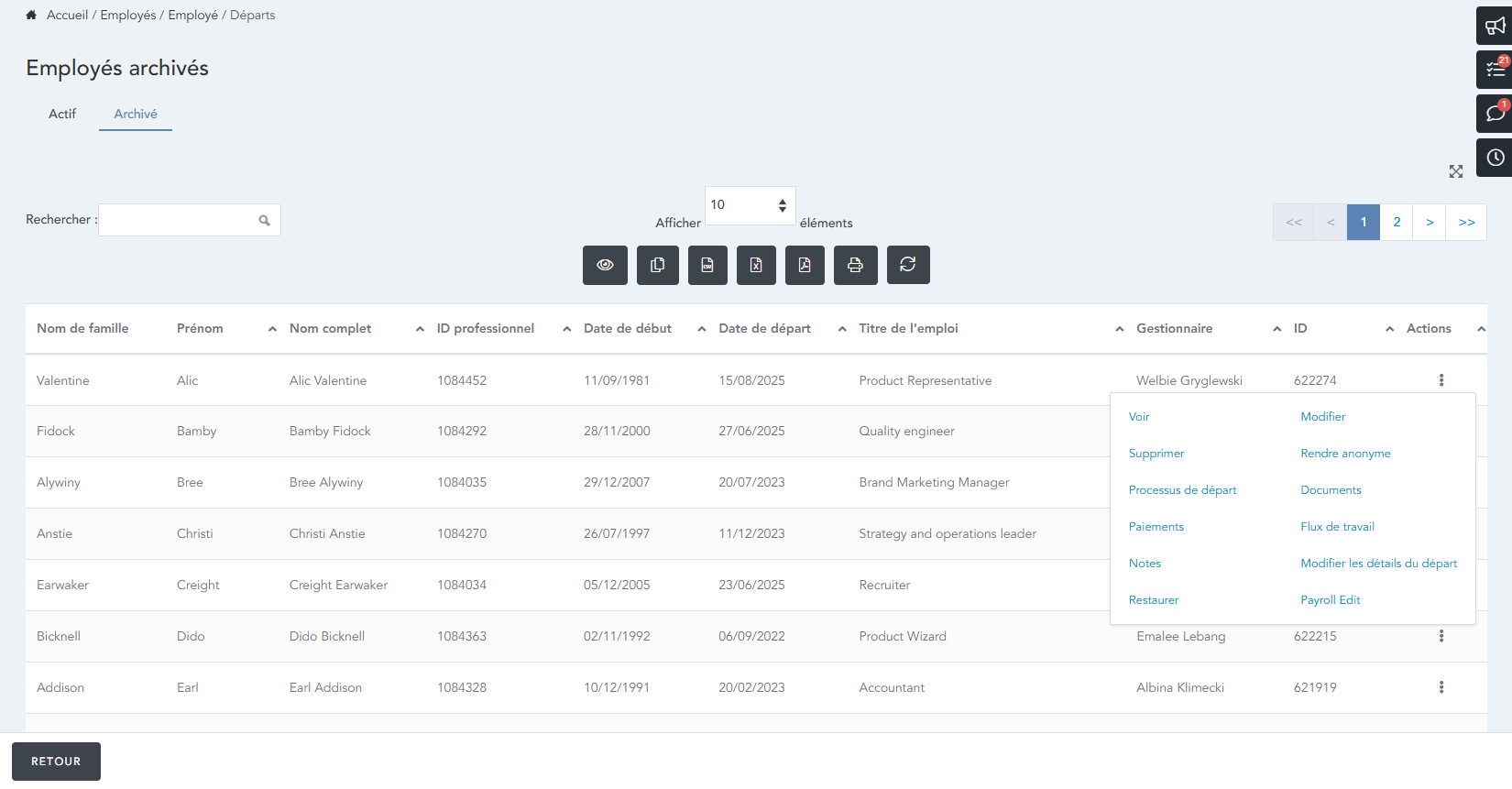Open actions menu for Dido Bicknell row
The image size is (1512, 789).
1441,636
